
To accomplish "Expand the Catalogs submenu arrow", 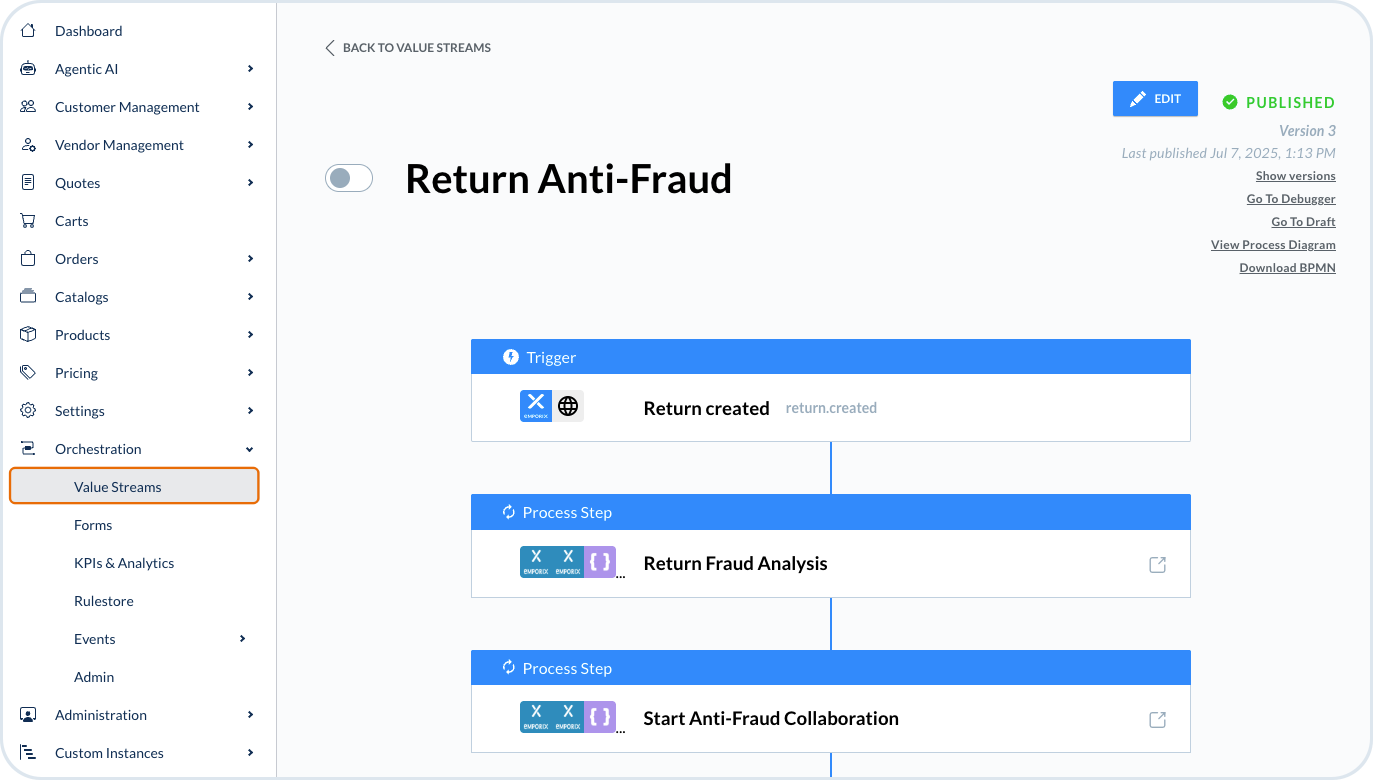I will pos(250,297).
